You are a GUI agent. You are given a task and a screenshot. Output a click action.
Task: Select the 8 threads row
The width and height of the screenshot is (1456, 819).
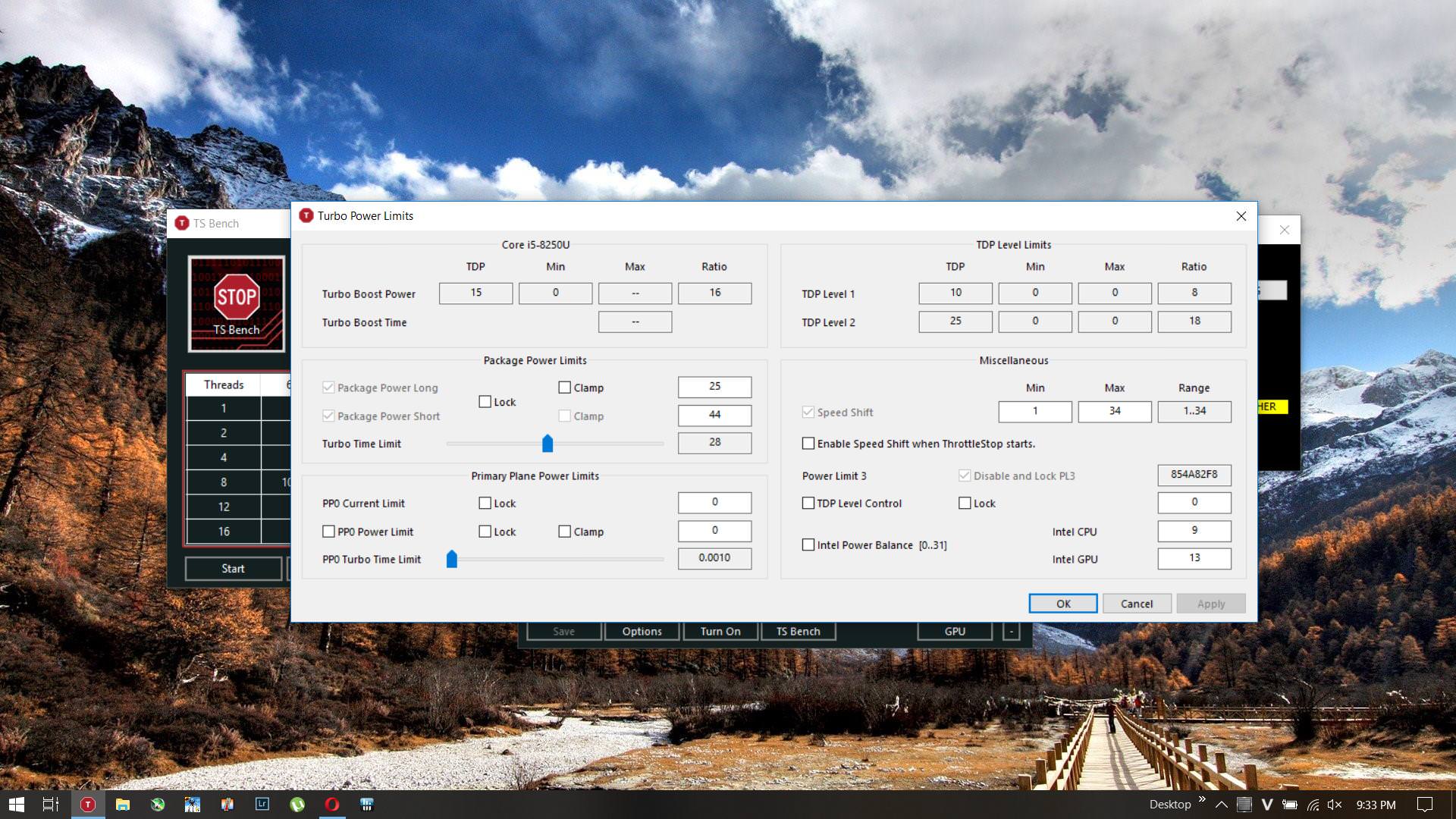[x=224, y=482]
